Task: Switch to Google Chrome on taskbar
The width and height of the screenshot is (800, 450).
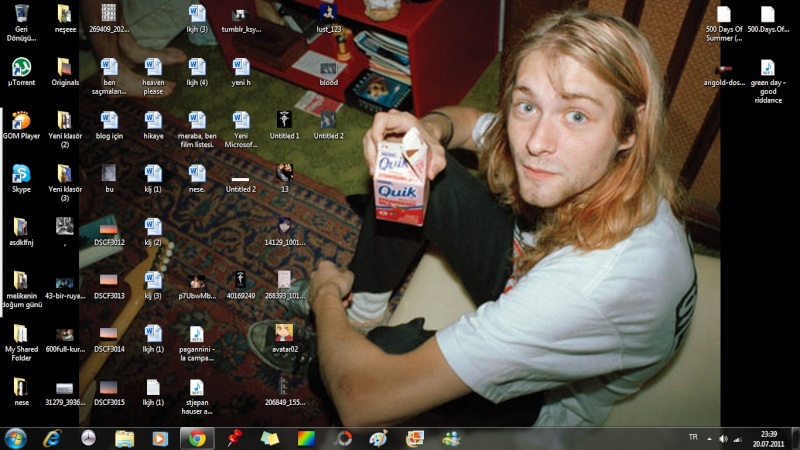Action: [x=197, y=438]
